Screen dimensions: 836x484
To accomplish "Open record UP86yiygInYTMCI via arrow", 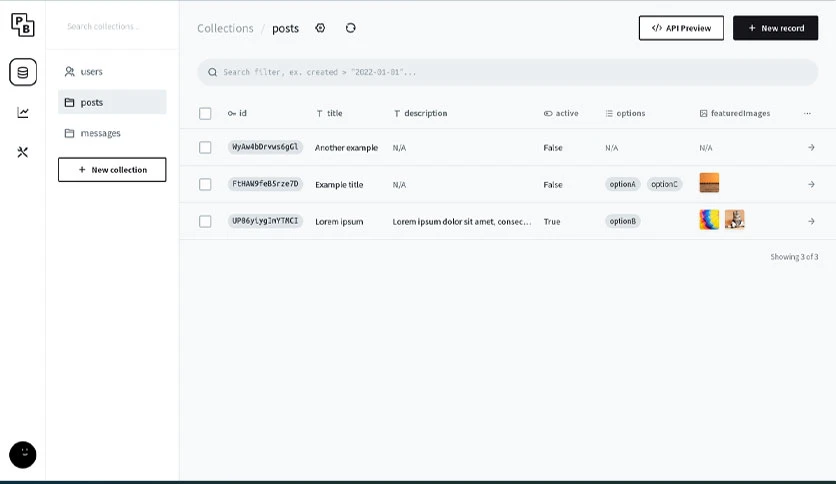I will tap(811, 221).
